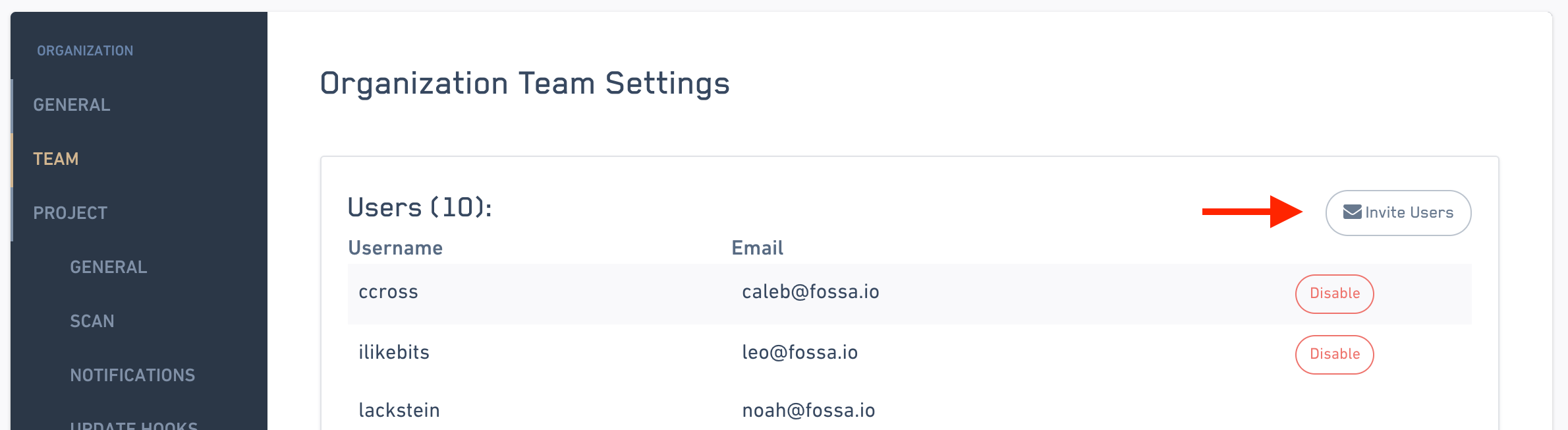Viewport: 1568px width, 430px height.
Task: Disable the ccross user
Action: click(1334, 293)
